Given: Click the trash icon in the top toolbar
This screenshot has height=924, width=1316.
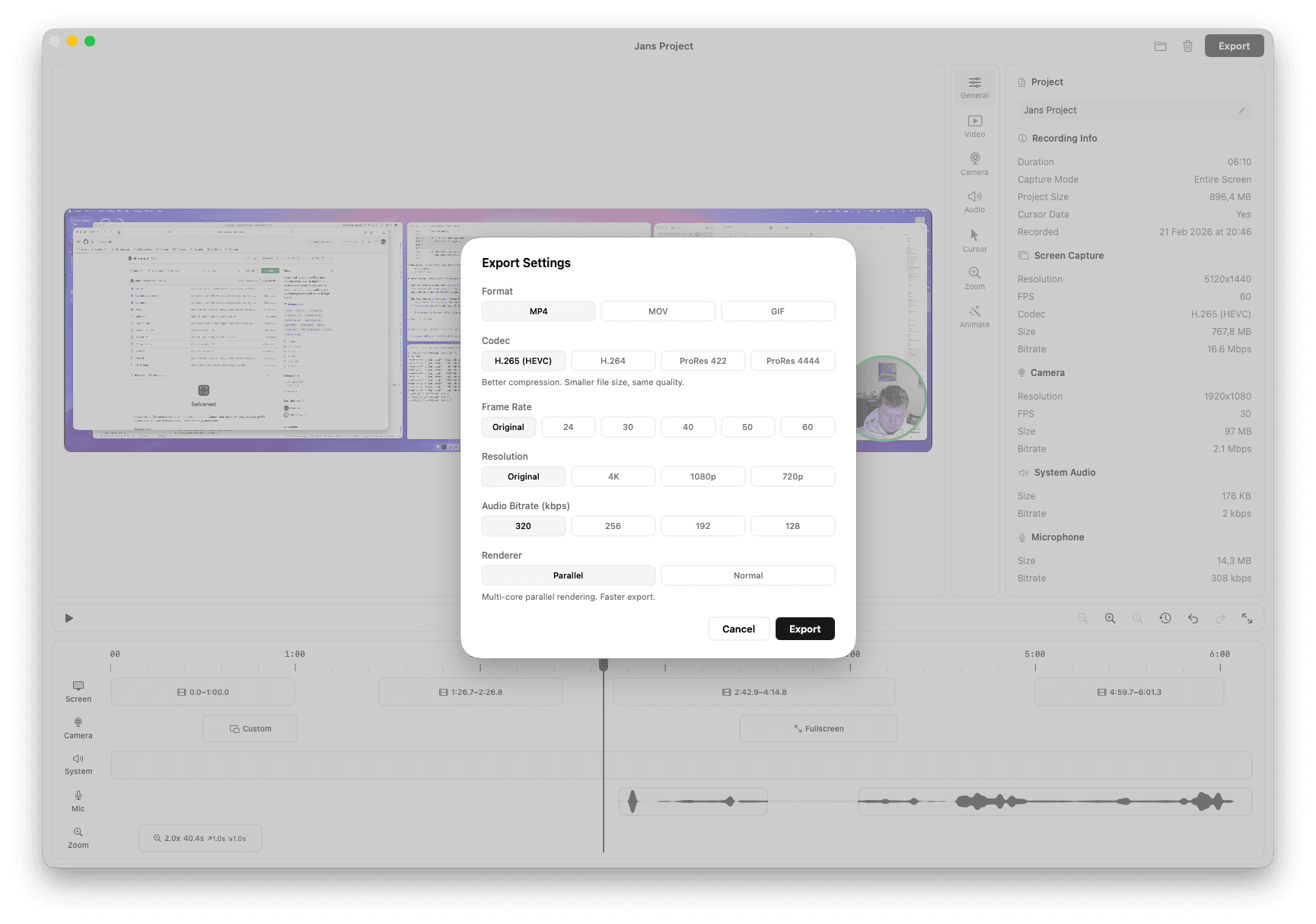Looking at the screenshot, I should pyautogui.click(x=1187, y=46).
